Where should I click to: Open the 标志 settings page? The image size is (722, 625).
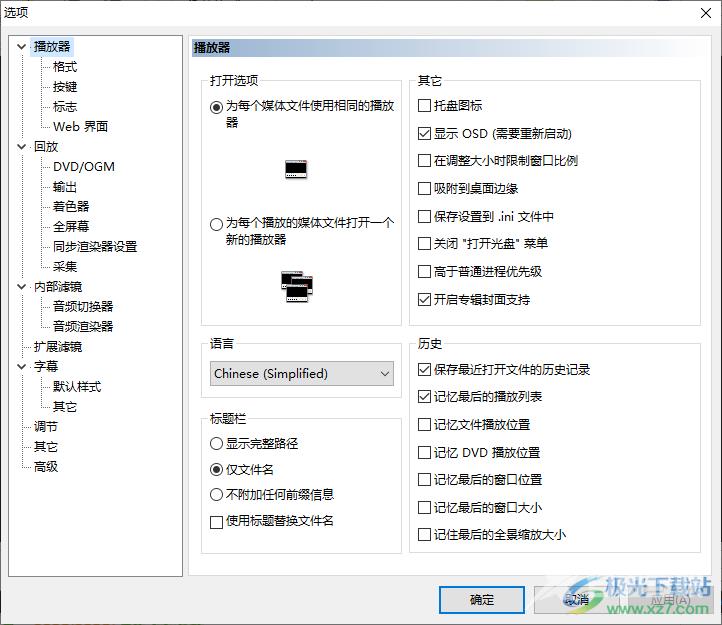(65, 107)
